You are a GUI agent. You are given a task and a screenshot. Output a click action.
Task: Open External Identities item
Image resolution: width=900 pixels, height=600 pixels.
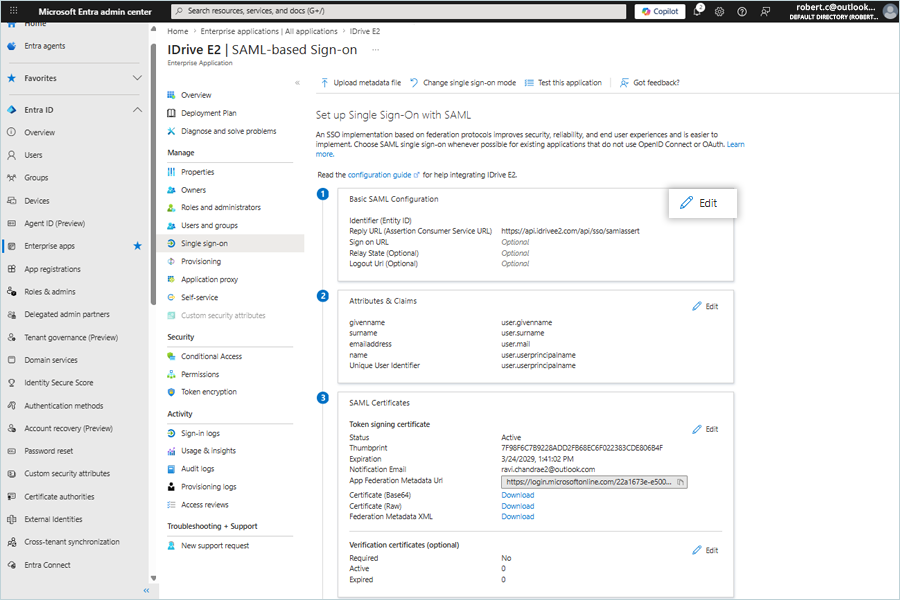coord(53,519)
